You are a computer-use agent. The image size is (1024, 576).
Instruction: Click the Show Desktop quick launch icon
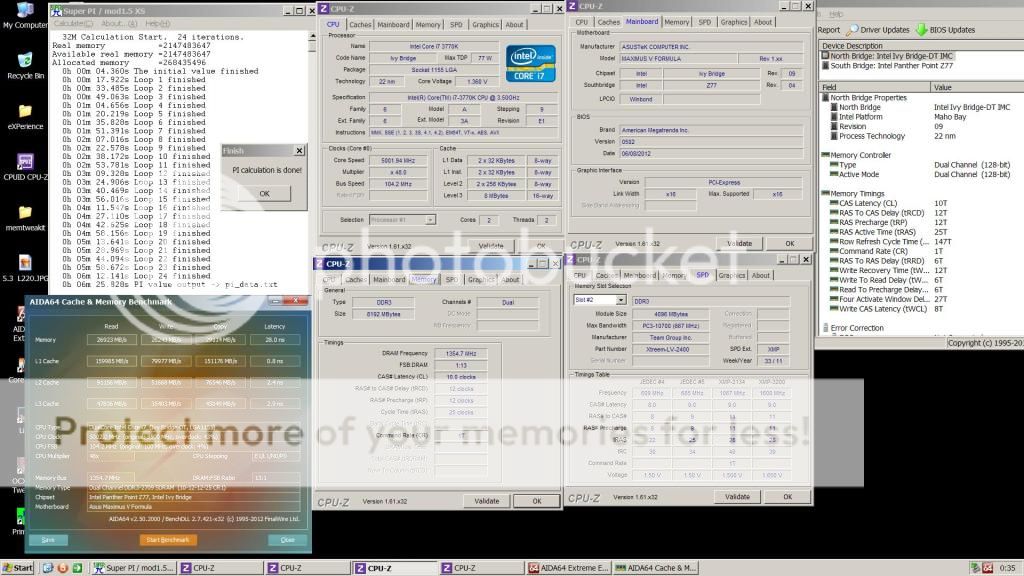pos(48,568)
